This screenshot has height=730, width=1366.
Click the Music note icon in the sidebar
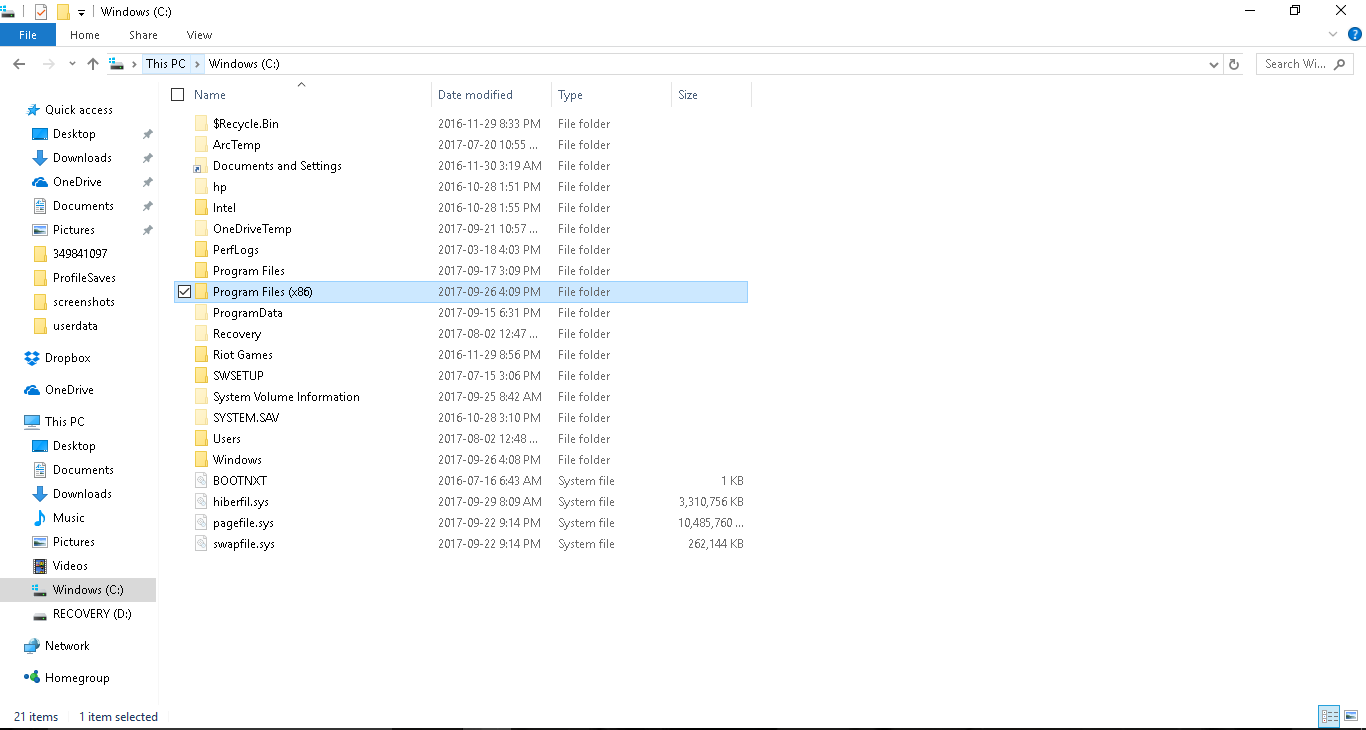point(40,518)
